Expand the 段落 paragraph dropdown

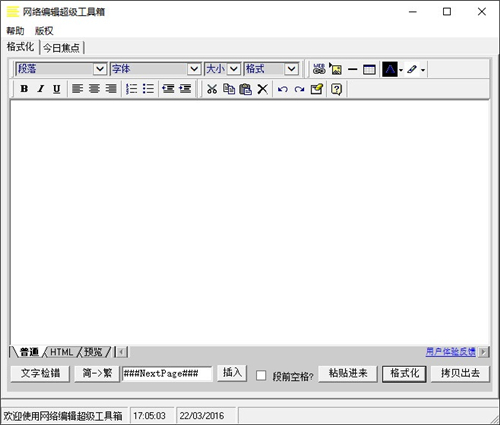coord(100,69)
